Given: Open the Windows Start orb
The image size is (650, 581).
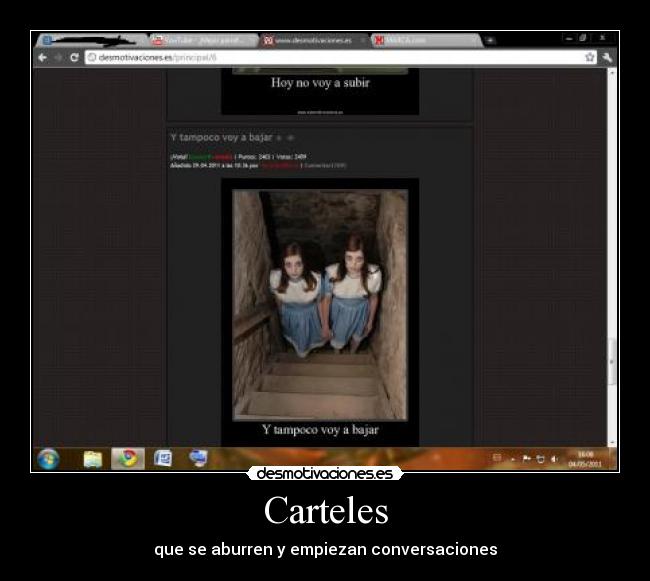Looking at the screenshot, I should coord(48,459).
